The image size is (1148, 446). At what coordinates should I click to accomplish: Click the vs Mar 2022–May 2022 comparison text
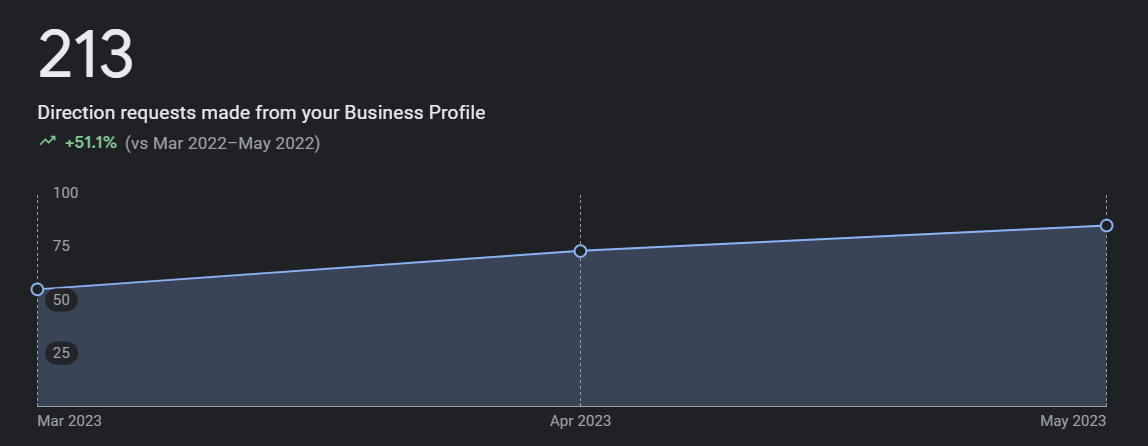point(222,143)
